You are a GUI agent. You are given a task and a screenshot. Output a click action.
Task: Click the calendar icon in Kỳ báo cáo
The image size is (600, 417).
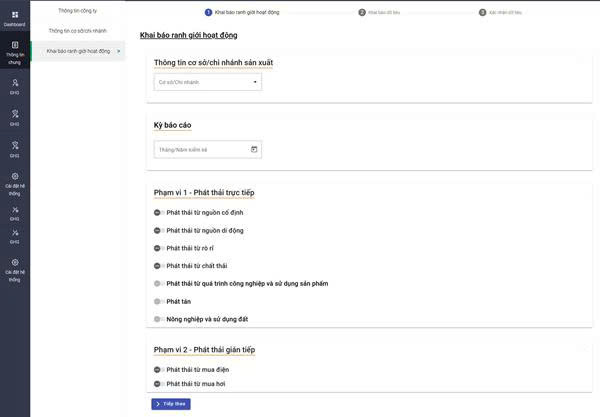254,149
